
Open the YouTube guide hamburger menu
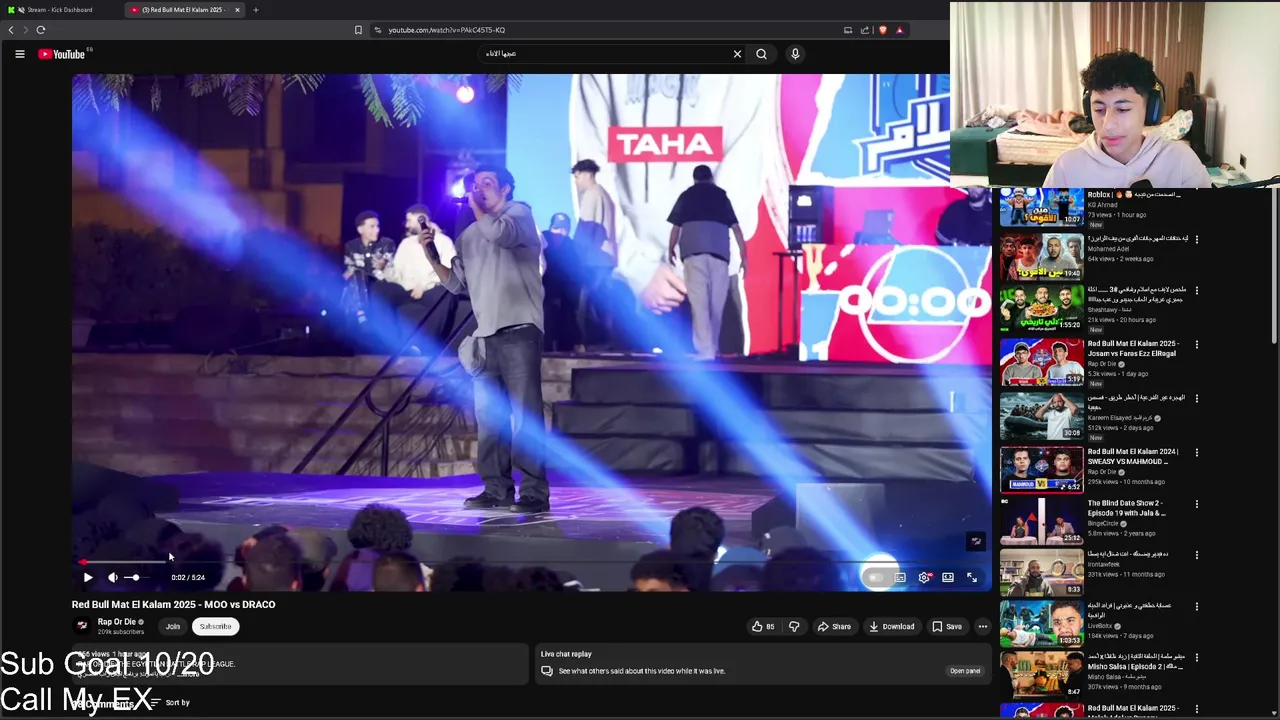tap(19, 54)
